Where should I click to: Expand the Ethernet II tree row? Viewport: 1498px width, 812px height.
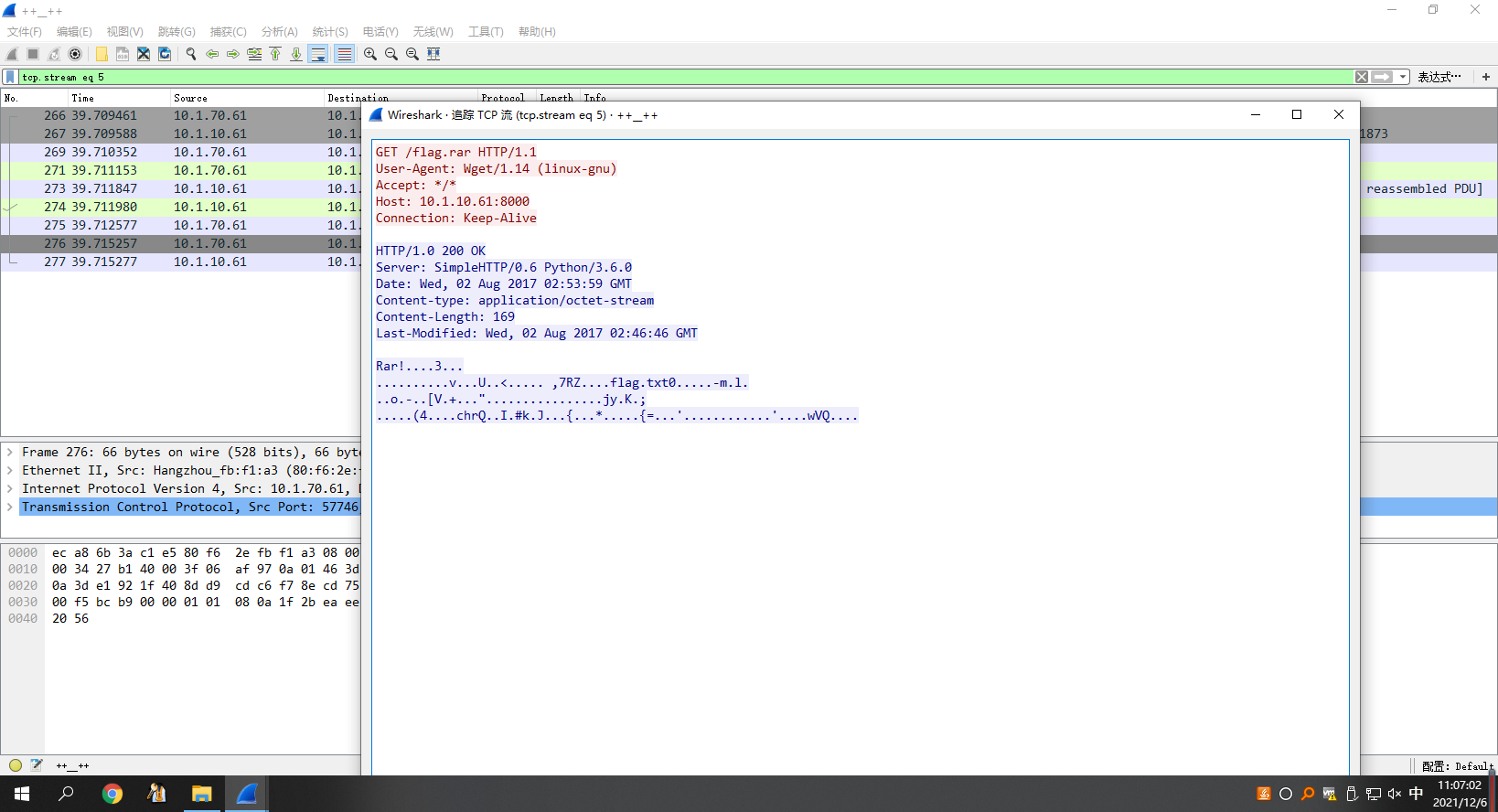coord(10,470)
